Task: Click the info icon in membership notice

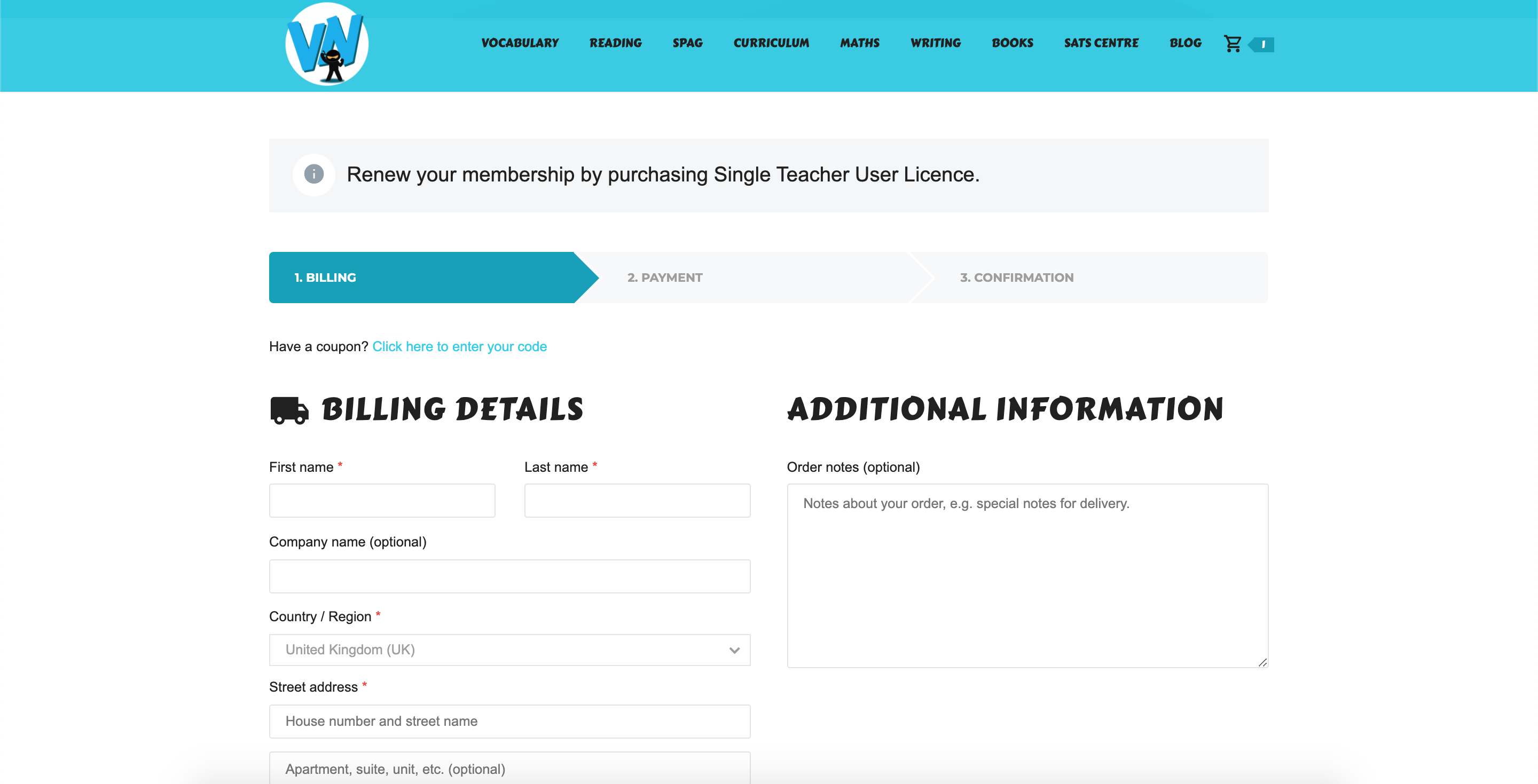Action: click(313, 174)
